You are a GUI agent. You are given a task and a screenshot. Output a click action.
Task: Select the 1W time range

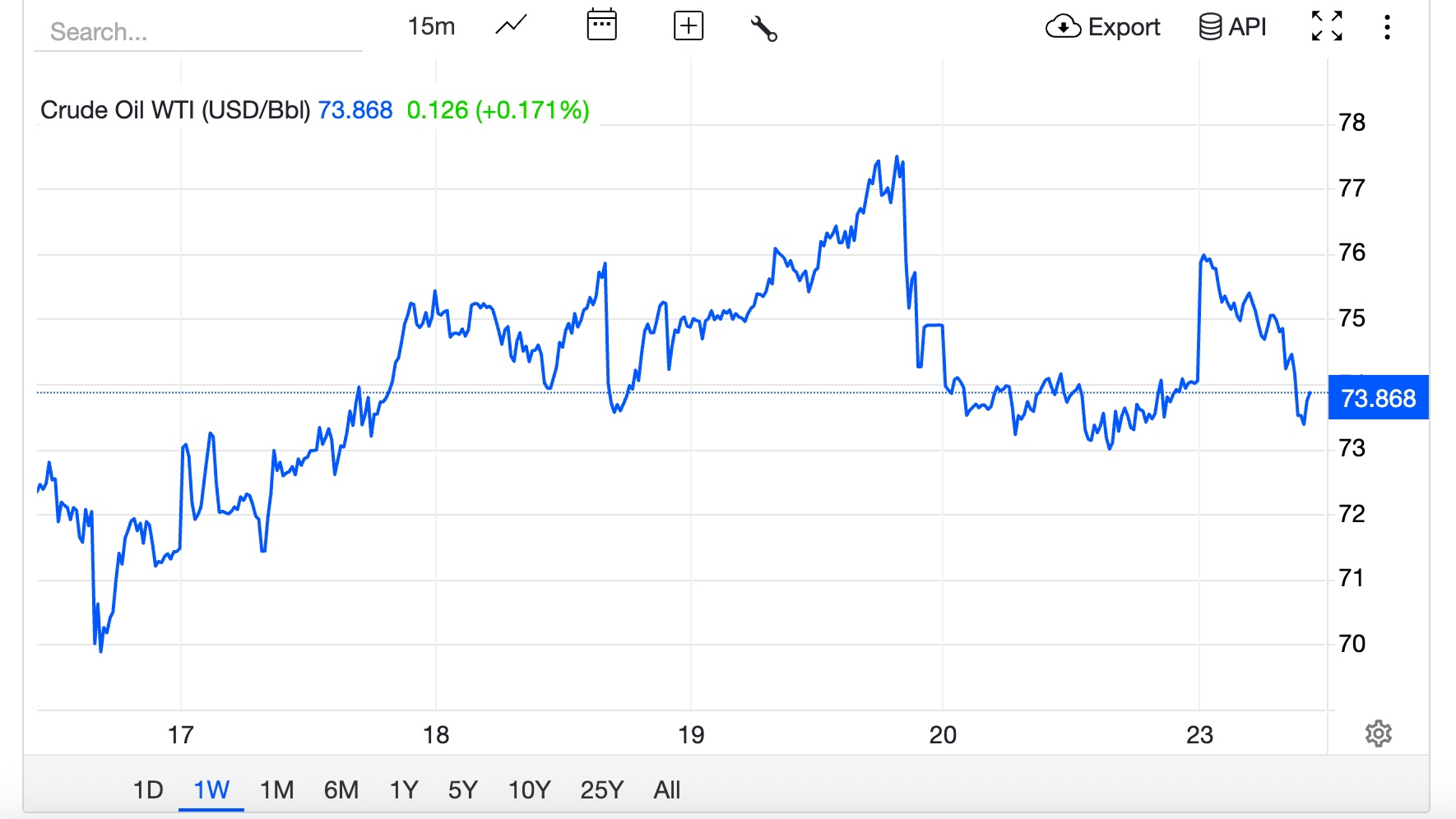(211, 790)
